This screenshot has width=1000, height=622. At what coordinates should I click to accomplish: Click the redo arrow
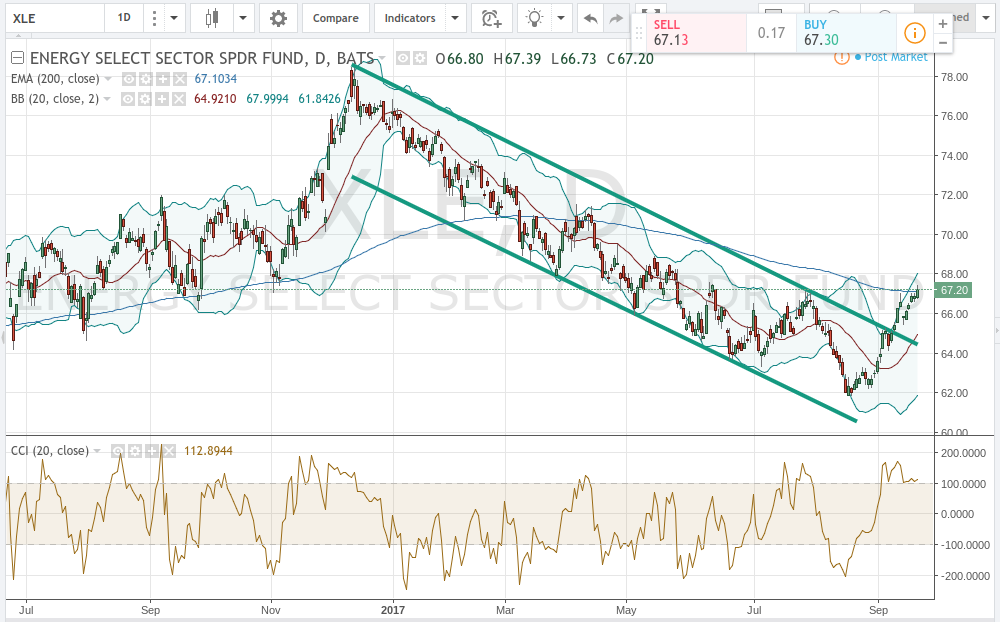click(615, 19)
